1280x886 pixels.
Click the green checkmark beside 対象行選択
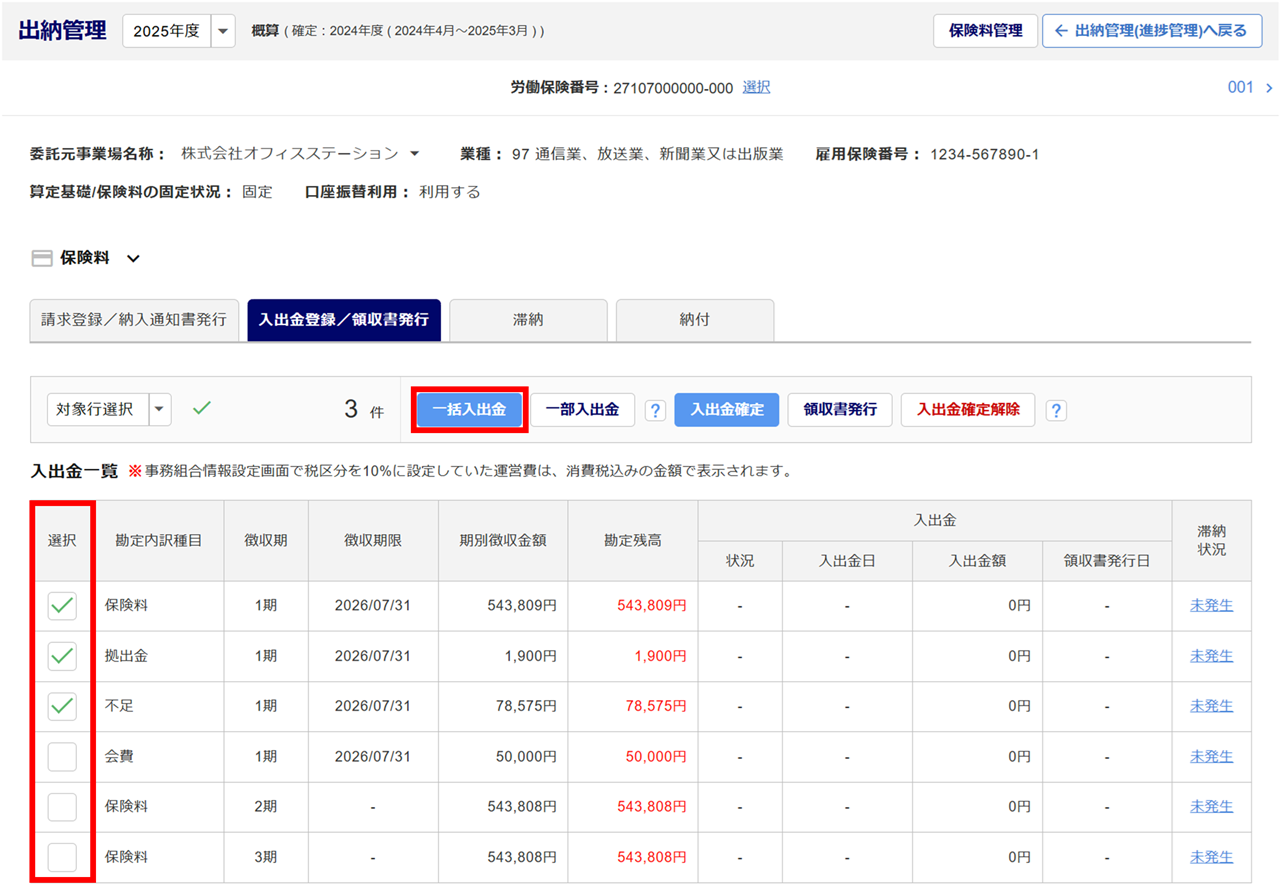point(202,408)
